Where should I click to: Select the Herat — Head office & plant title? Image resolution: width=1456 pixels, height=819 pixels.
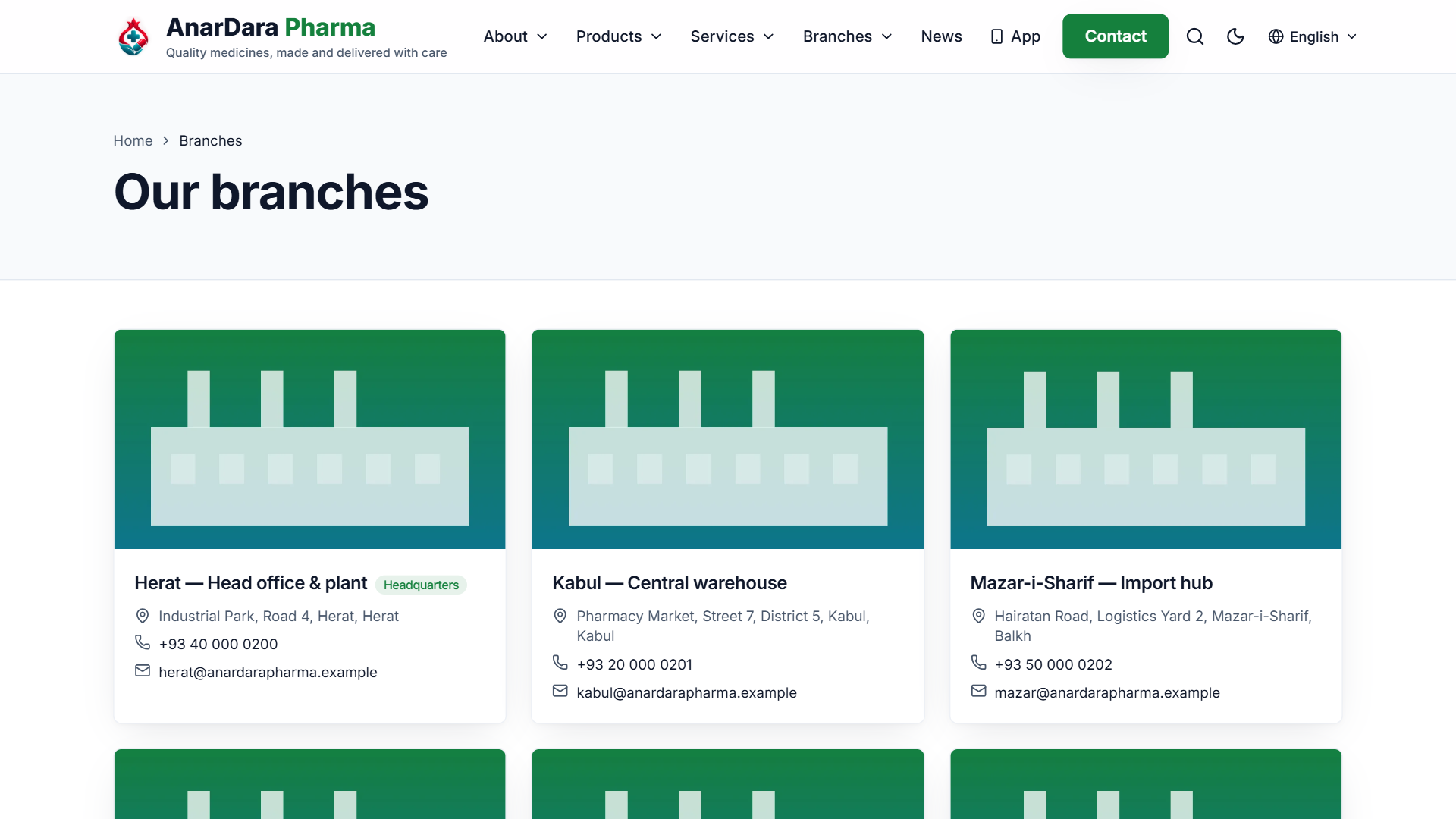[x=250, y=583]
